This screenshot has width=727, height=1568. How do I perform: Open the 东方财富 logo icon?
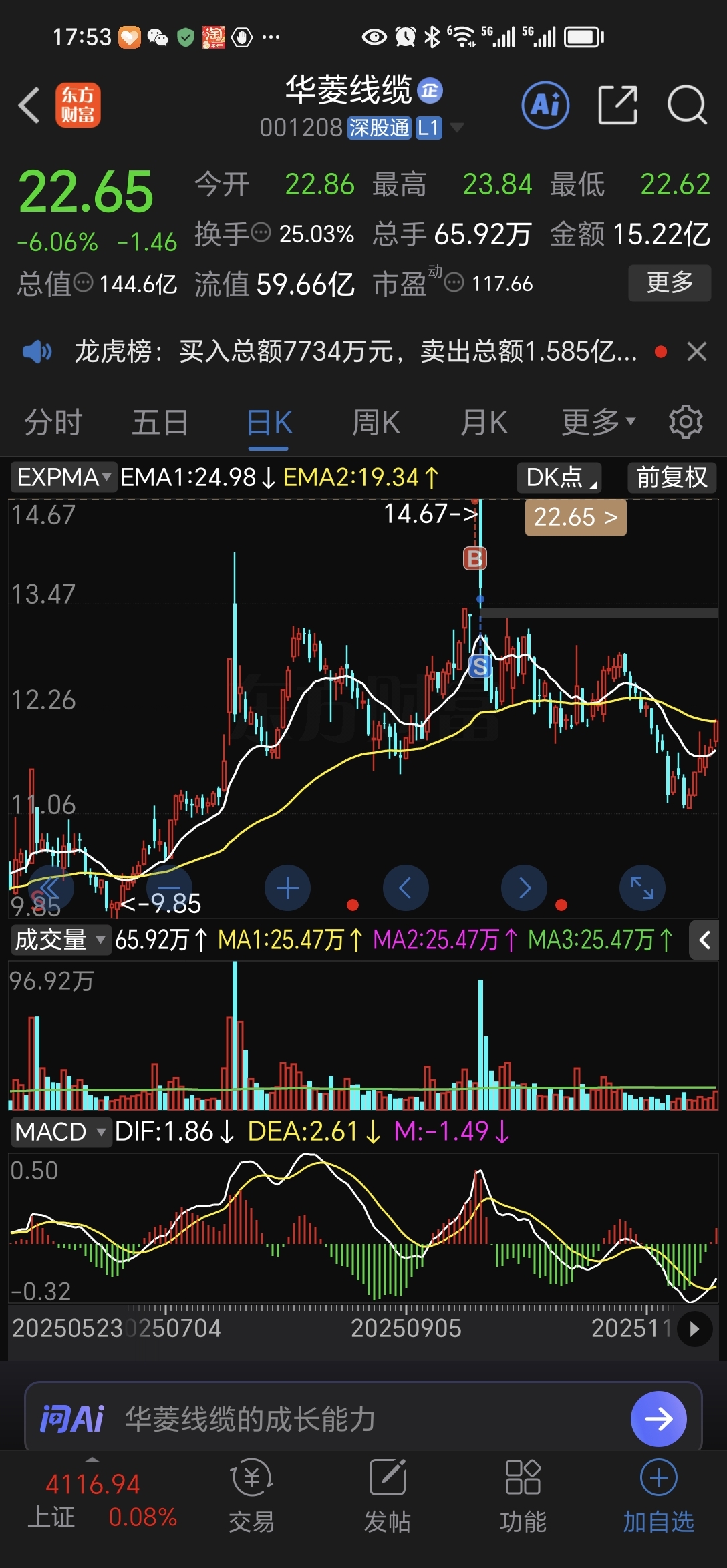78,105
